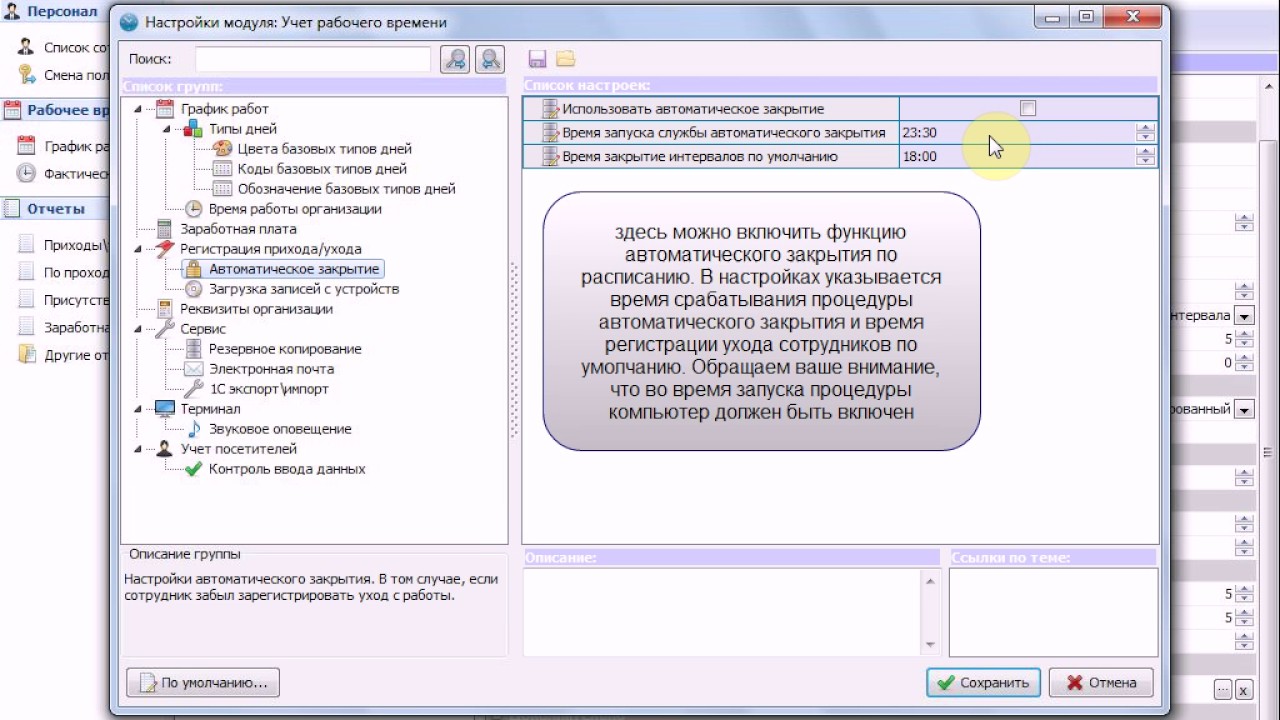Image resolution: width=1280 pixels, height=720 pixels.
Task: Click the Время запуска службы value 23:30
Action: click(919, 133)
